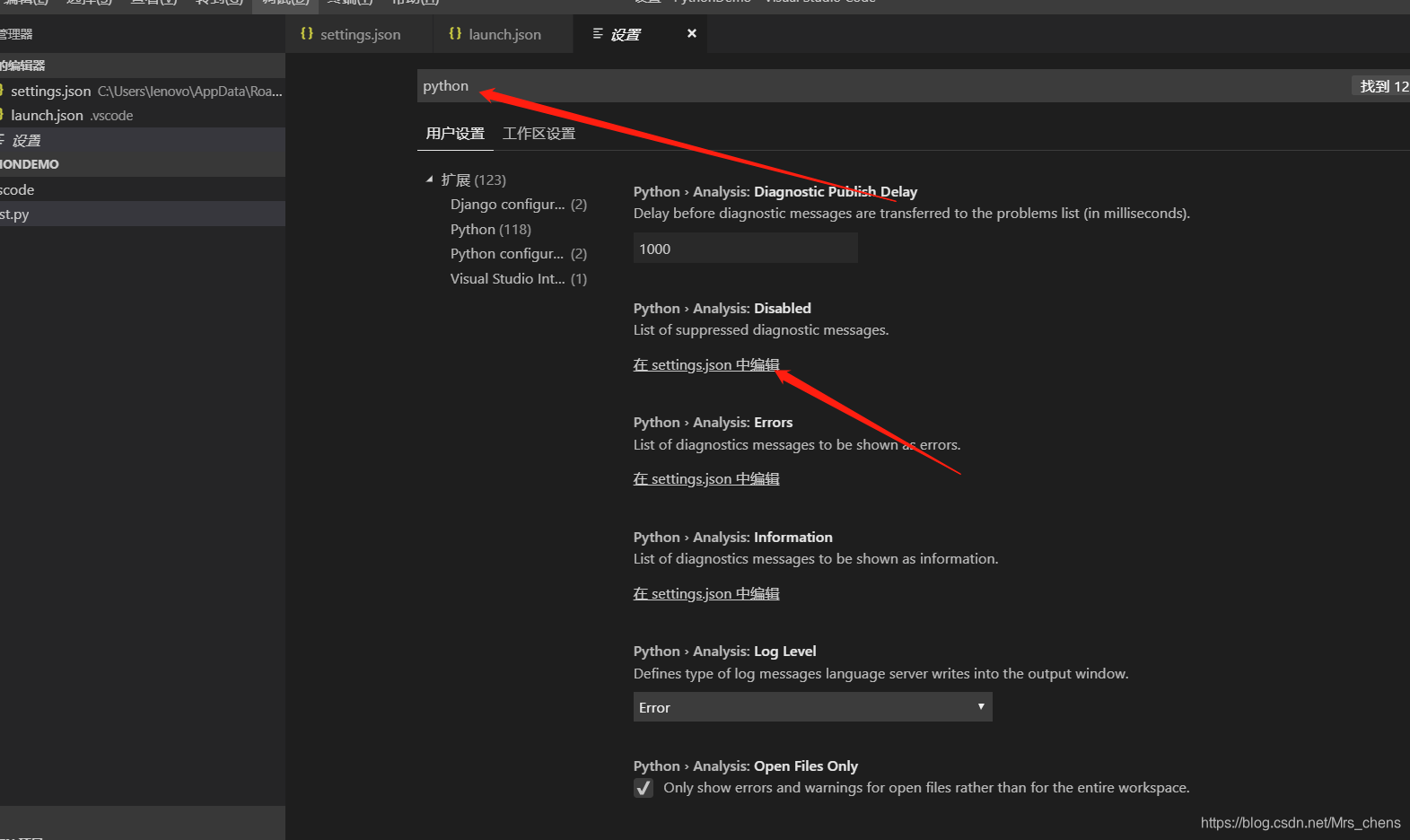
Task: Open the Log Level dropdown showing Error
Action: (x=813, y=707)
